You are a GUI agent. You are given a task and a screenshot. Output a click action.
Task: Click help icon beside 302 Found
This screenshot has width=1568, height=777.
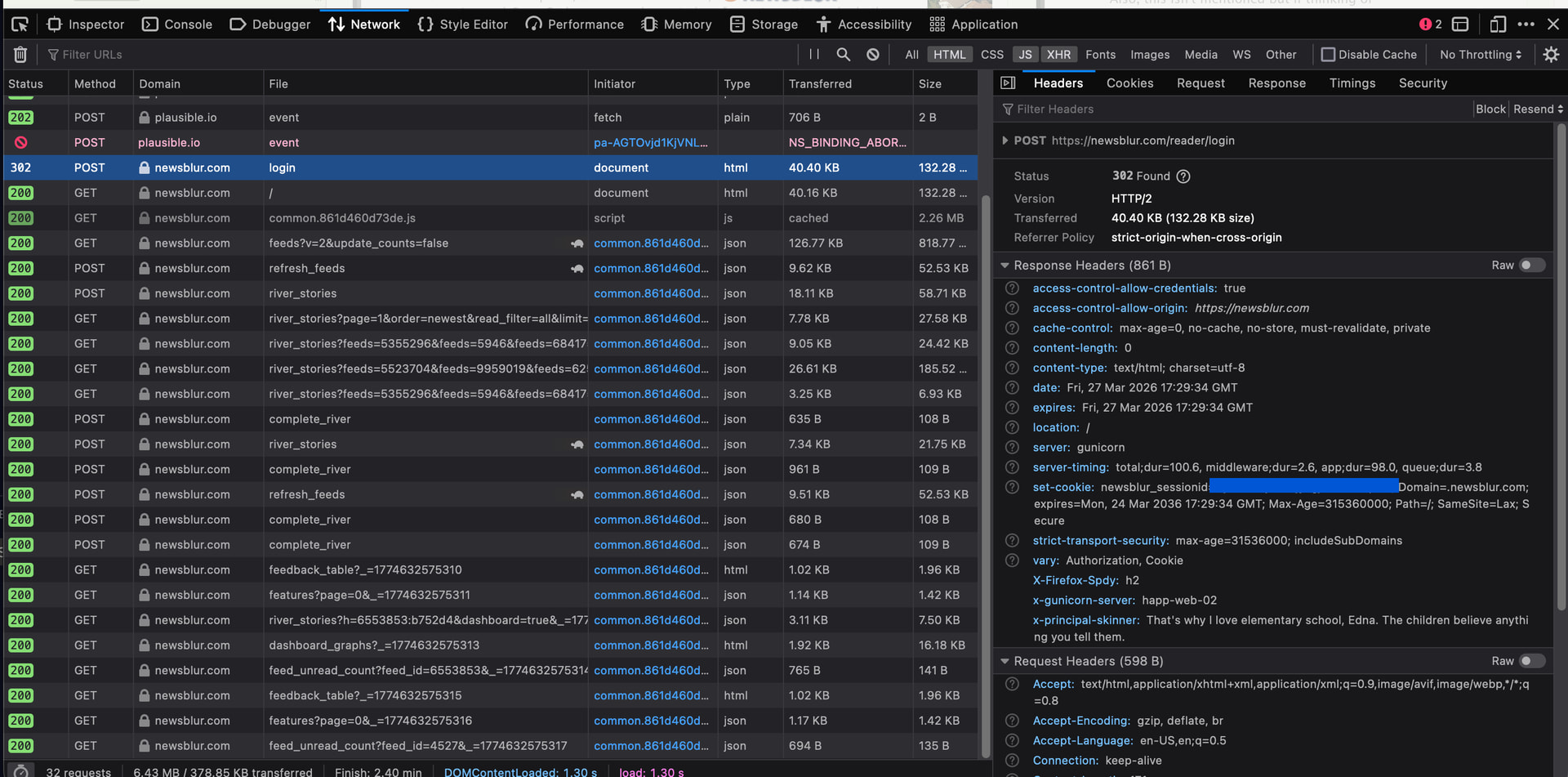point(1183,176)
